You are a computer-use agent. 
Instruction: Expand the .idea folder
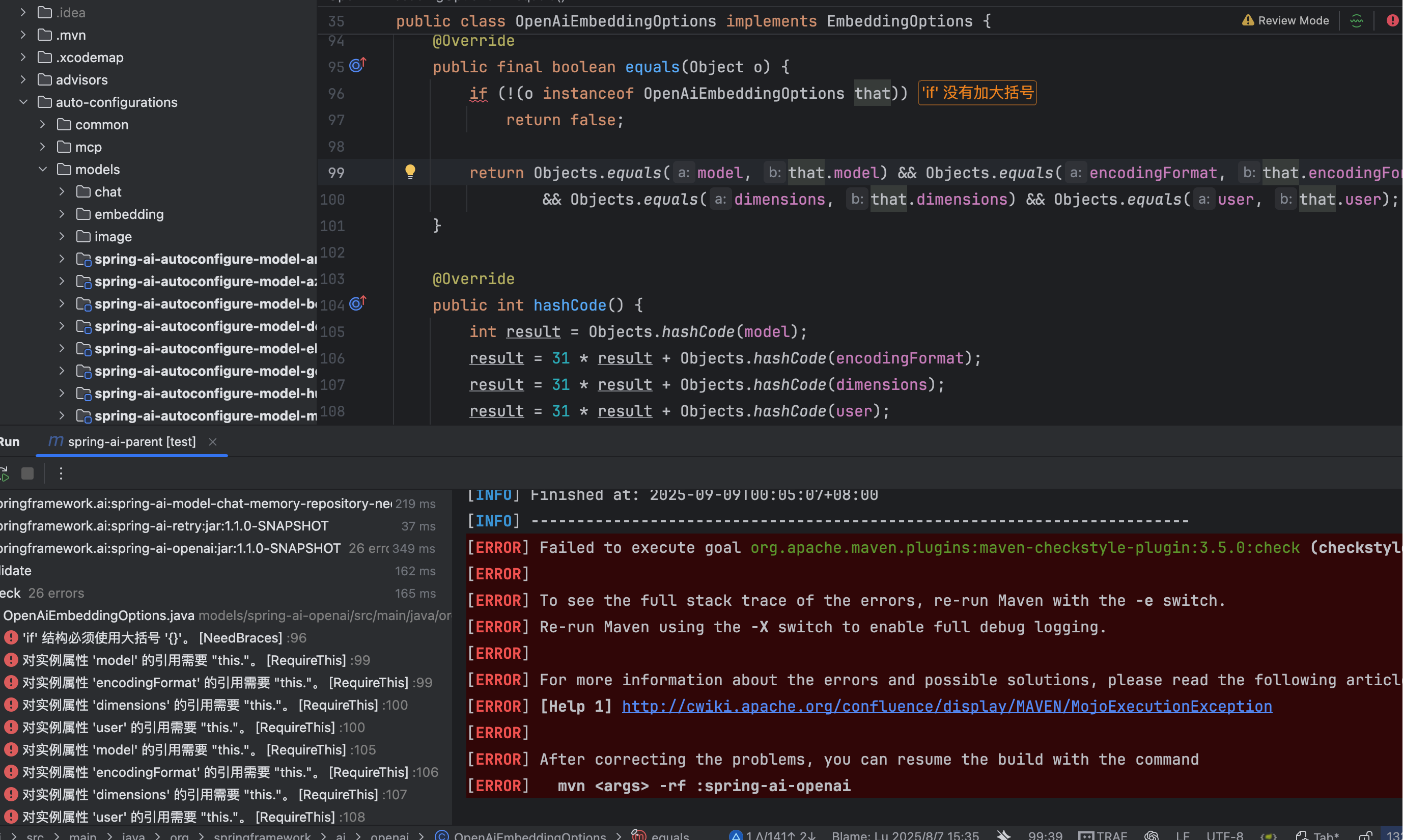tap(22, 12)
